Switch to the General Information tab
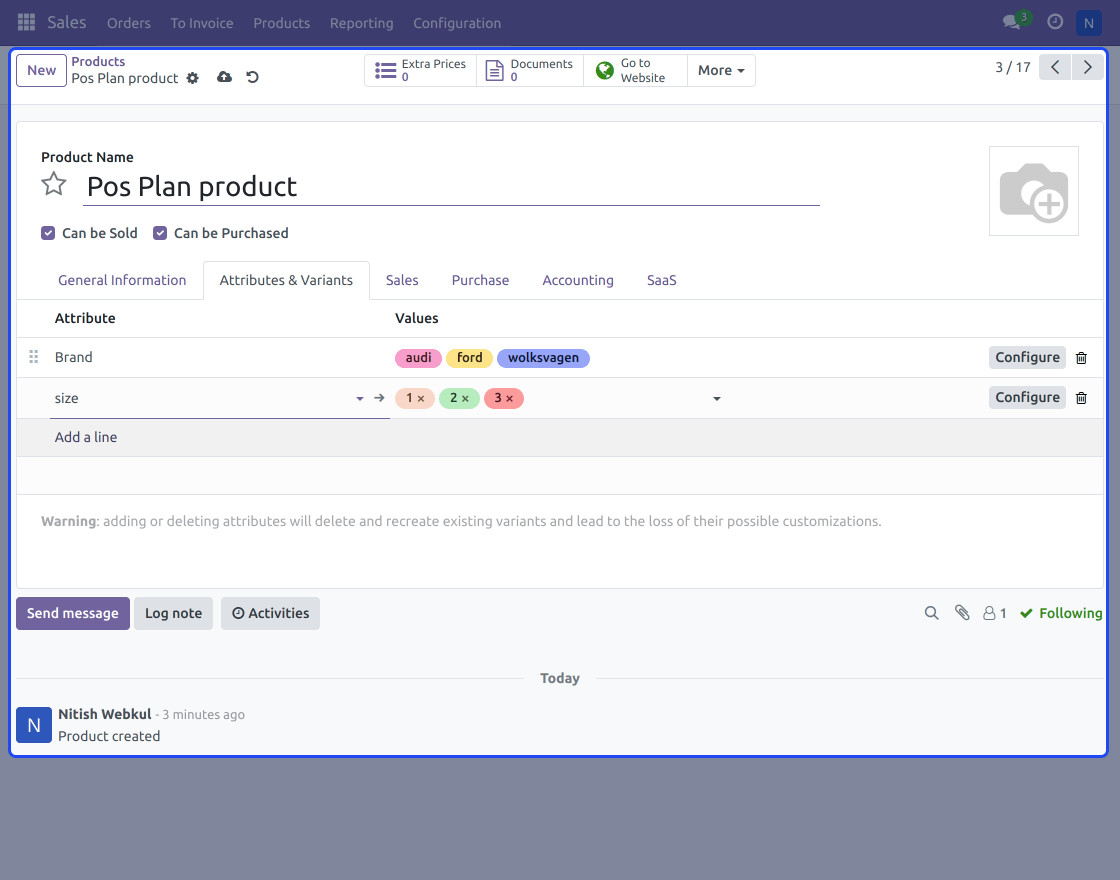 tap(122, 280)
